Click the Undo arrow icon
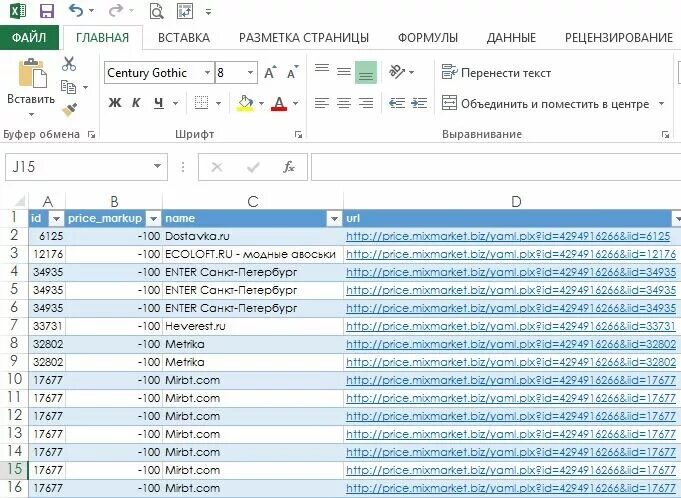 pos(76,10)
